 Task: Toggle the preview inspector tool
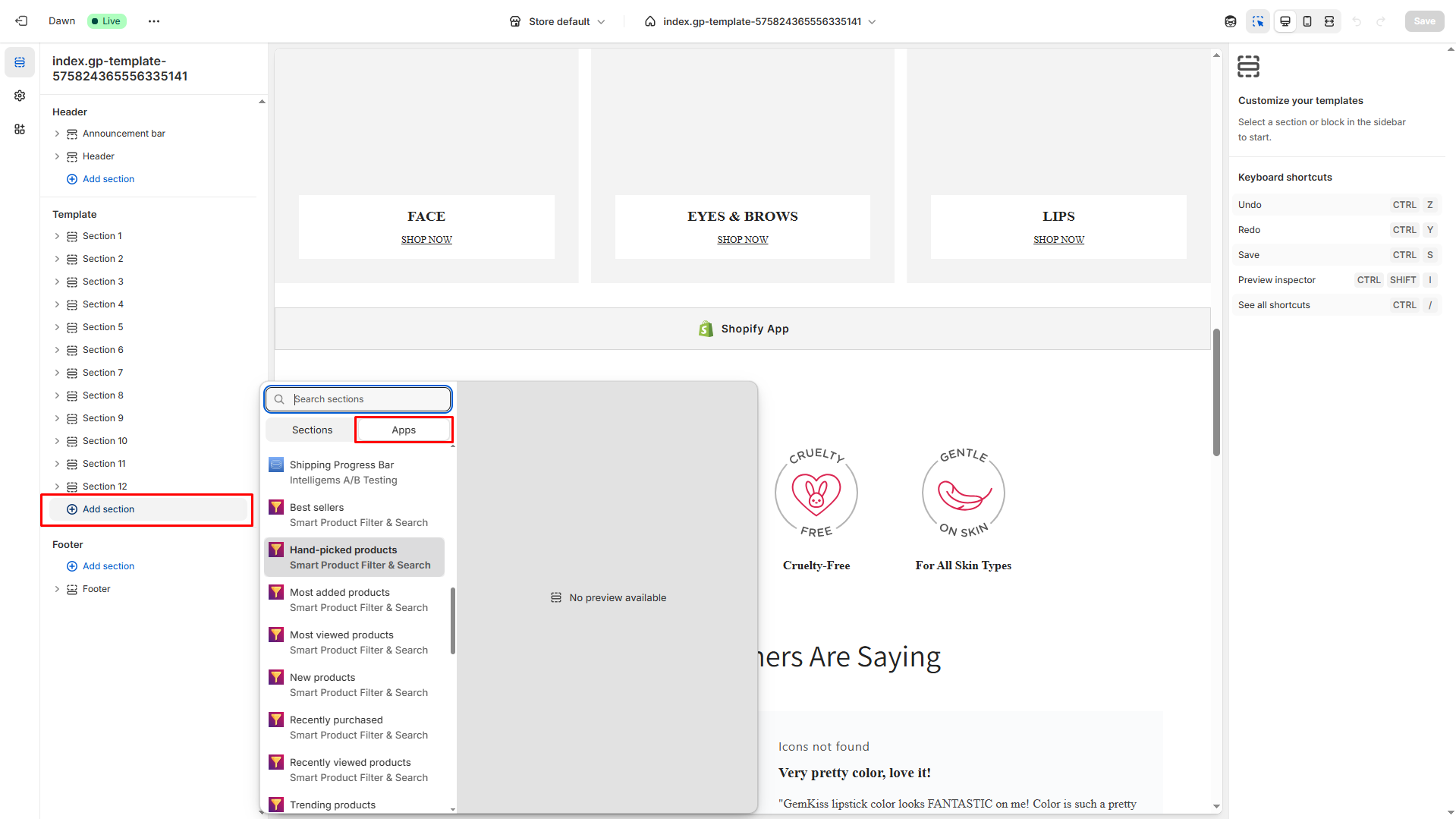click(1258, 21)
